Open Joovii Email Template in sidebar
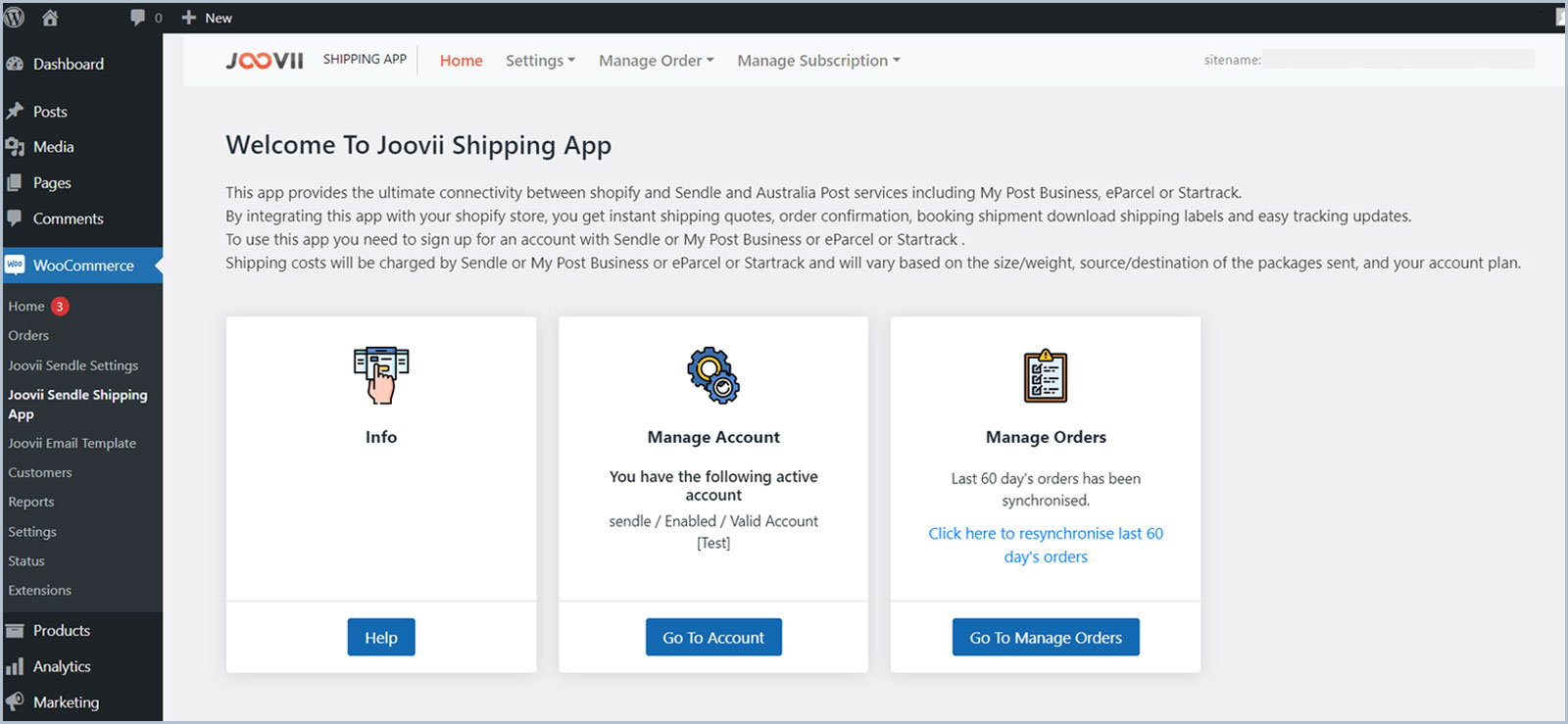This screenshot has width=1568, height=724. (73, 443)
